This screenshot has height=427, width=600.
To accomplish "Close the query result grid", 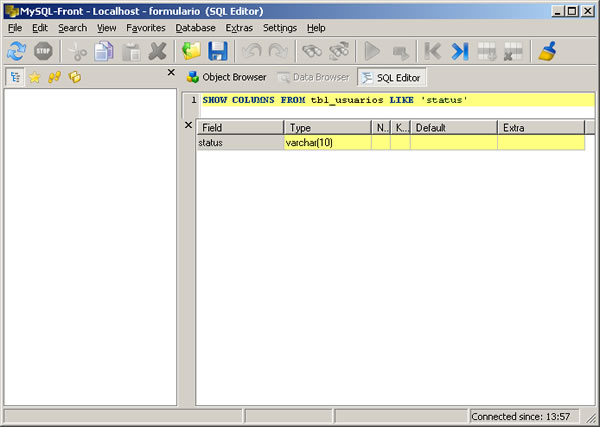I will tap(188, 125).
